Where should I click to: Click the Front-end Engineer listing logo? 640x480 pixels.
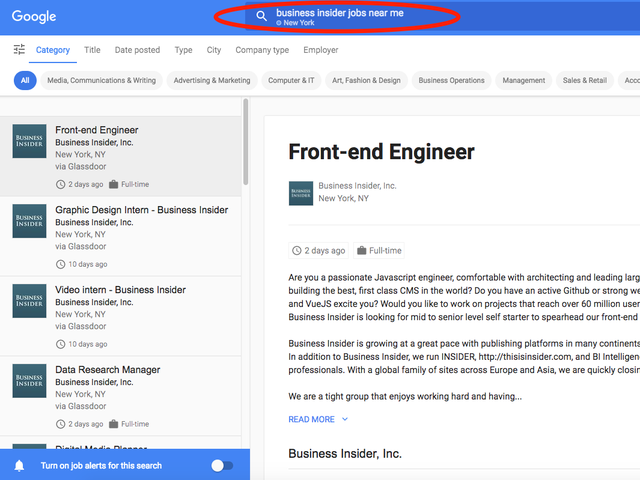[29, 142]
